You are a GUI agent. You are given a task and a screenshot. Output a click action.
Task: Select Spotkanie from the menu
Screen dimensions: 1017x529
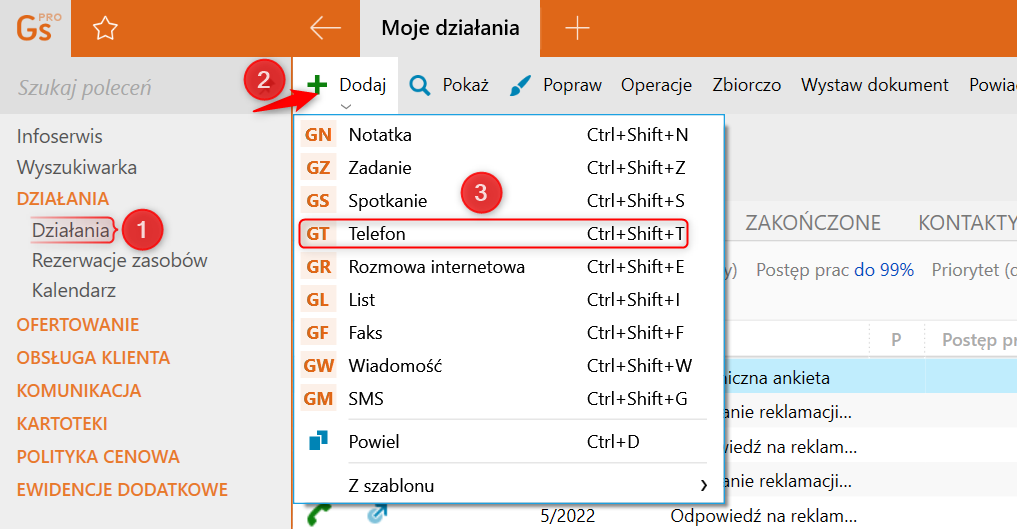click(x=387, y=200)
